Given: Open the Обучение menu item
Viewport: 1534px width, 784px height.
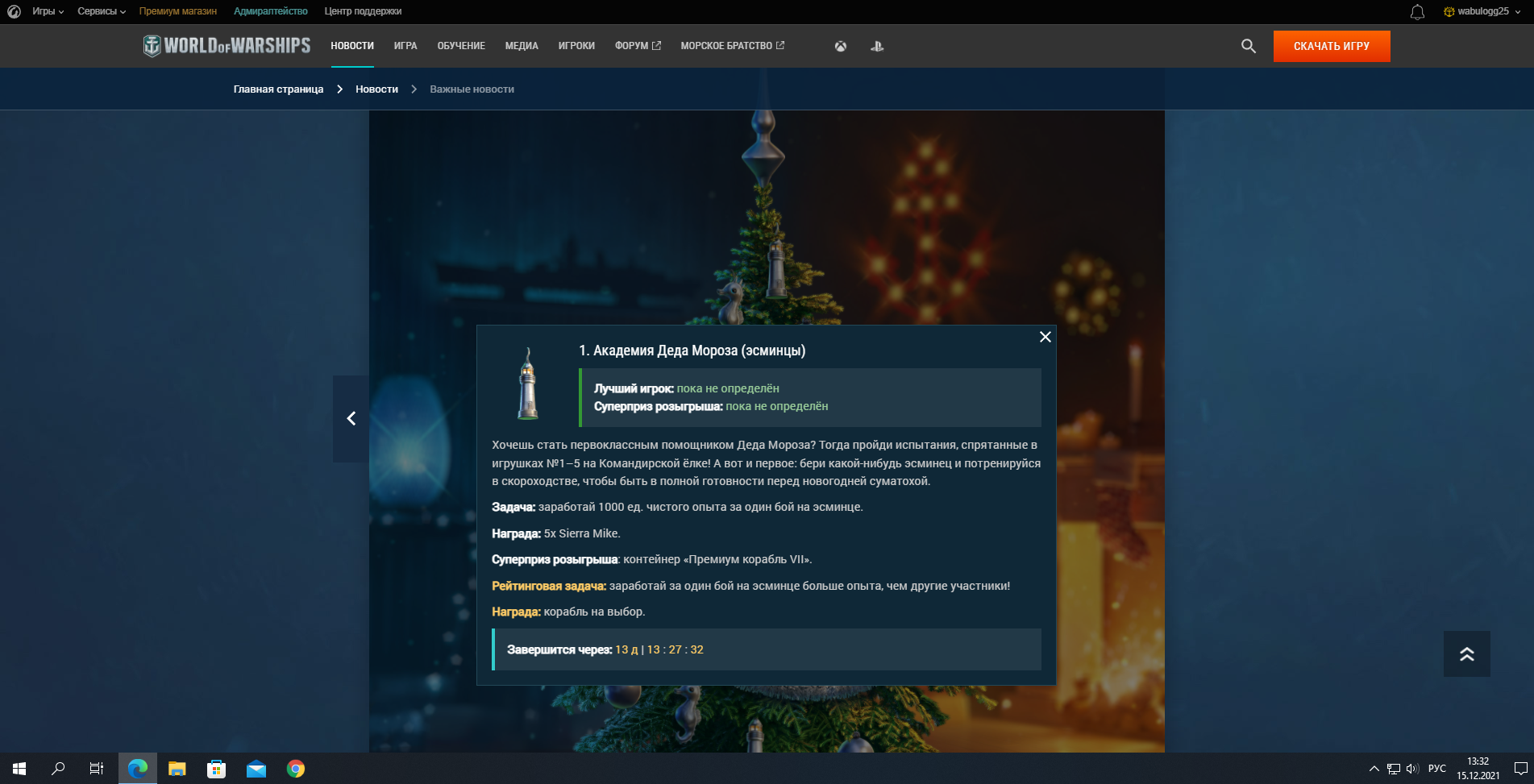Looking at the screenshot, I should 461,46.
